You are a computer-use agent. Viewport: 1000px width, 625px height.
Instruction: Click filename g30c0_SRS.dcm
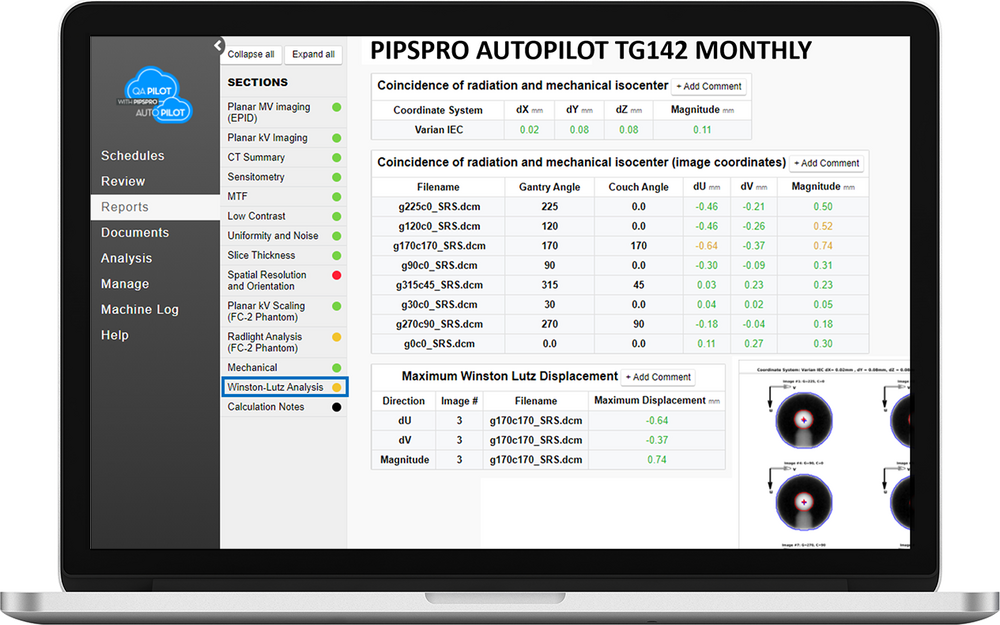[439, 305]
